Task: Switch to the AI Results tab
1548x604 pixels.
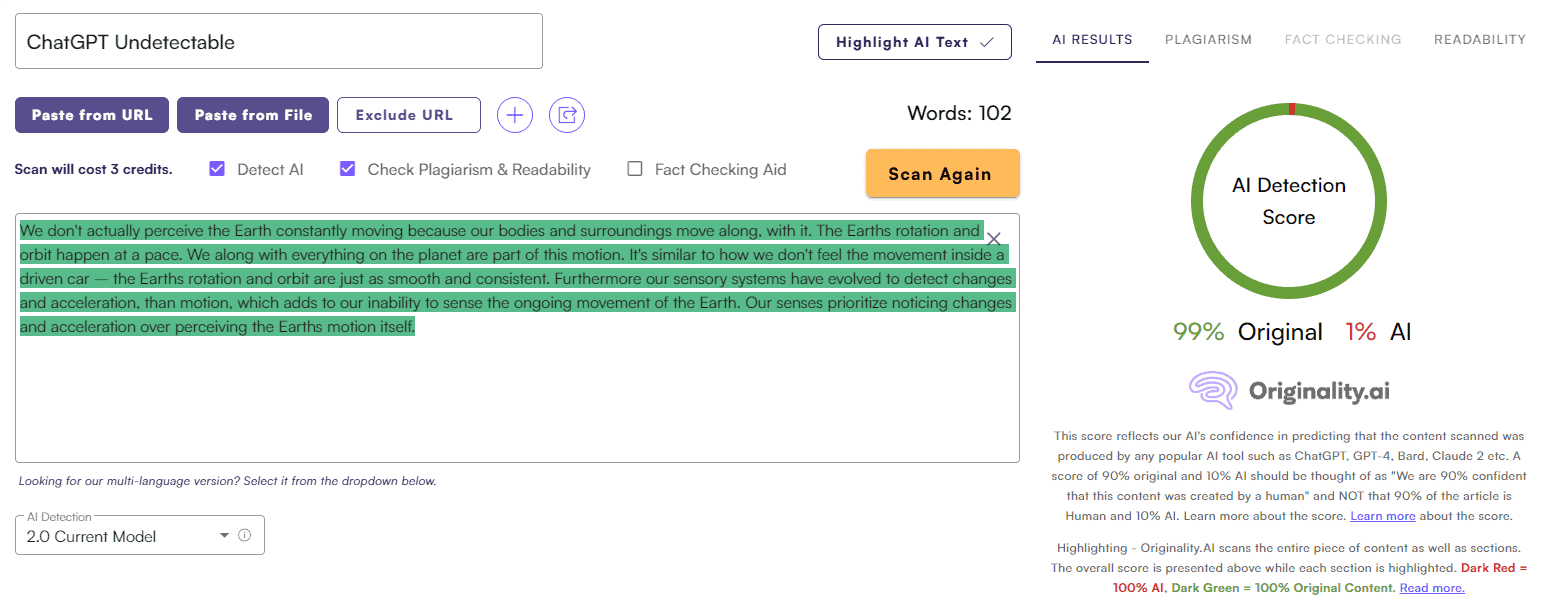Action: pos(1092,40)
